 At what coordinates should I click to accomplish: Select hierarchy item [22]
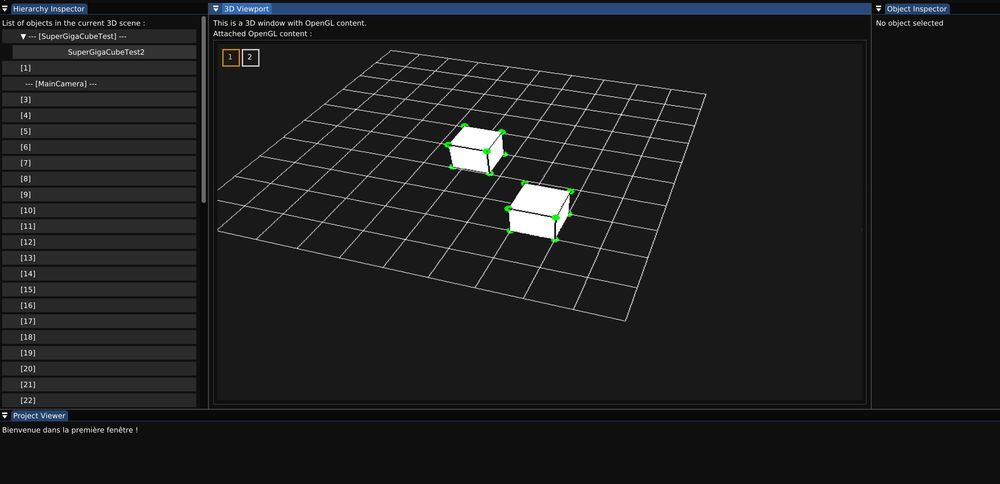(x=99, y=400)
